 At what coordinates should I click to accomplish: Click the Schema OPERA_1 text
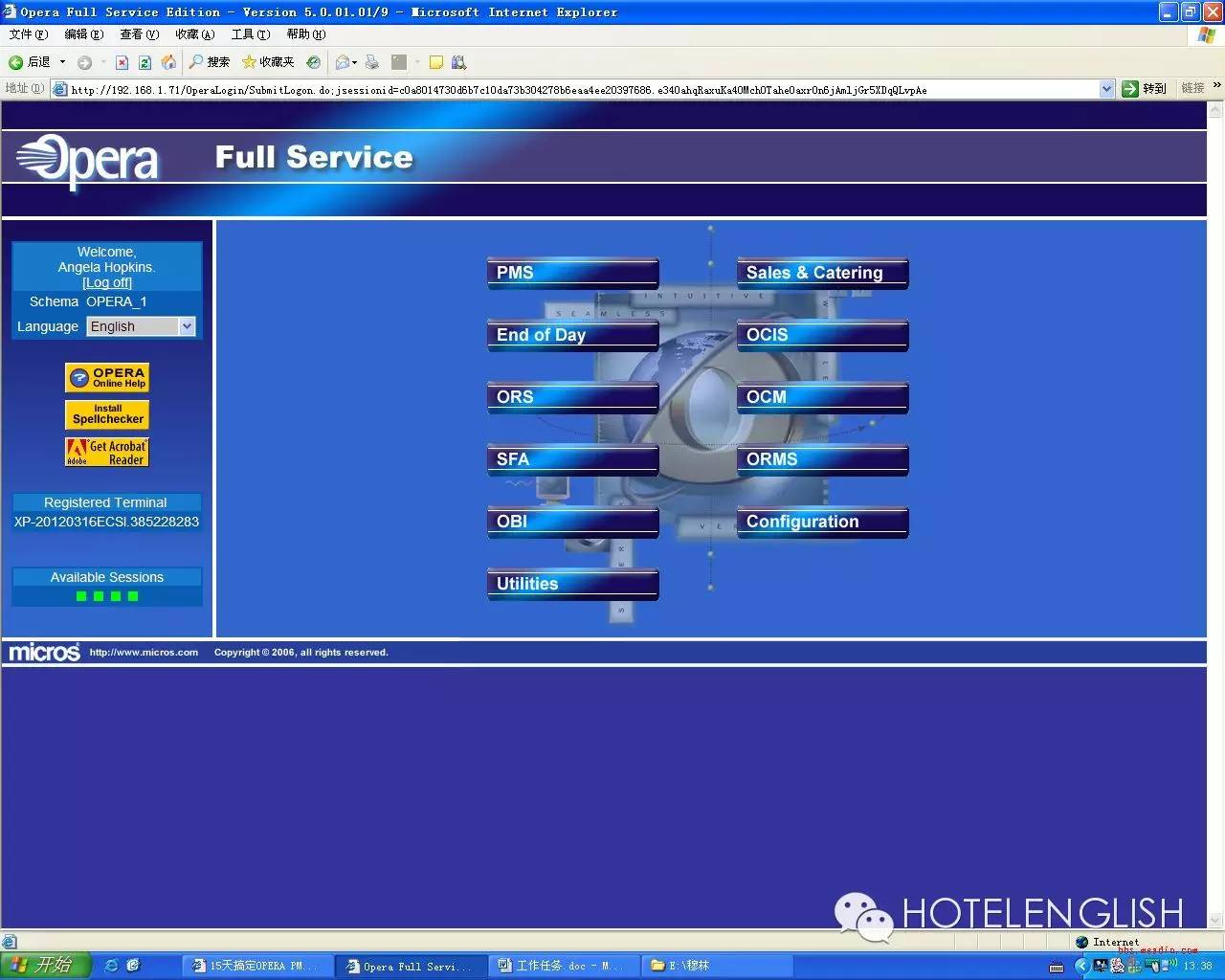coord(88,301)
